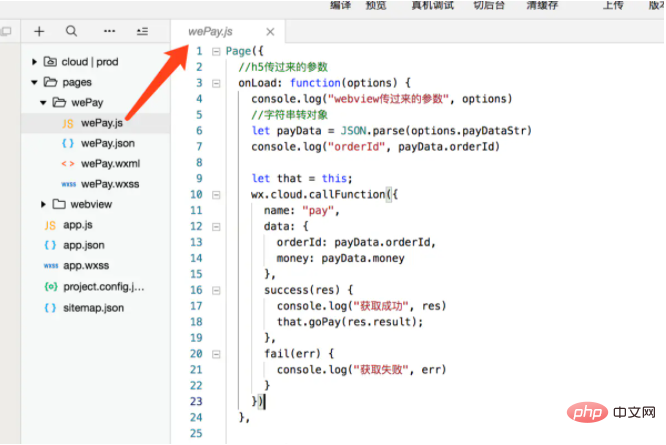
Task: Expand the cloud | prod folder arrow
Action: click(34, 62)
